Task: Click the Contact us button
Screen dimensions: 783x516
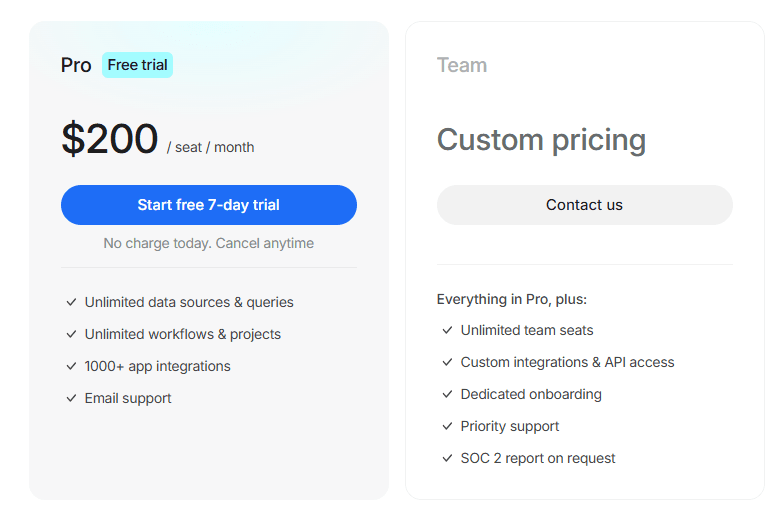Action: pos(585,205)
